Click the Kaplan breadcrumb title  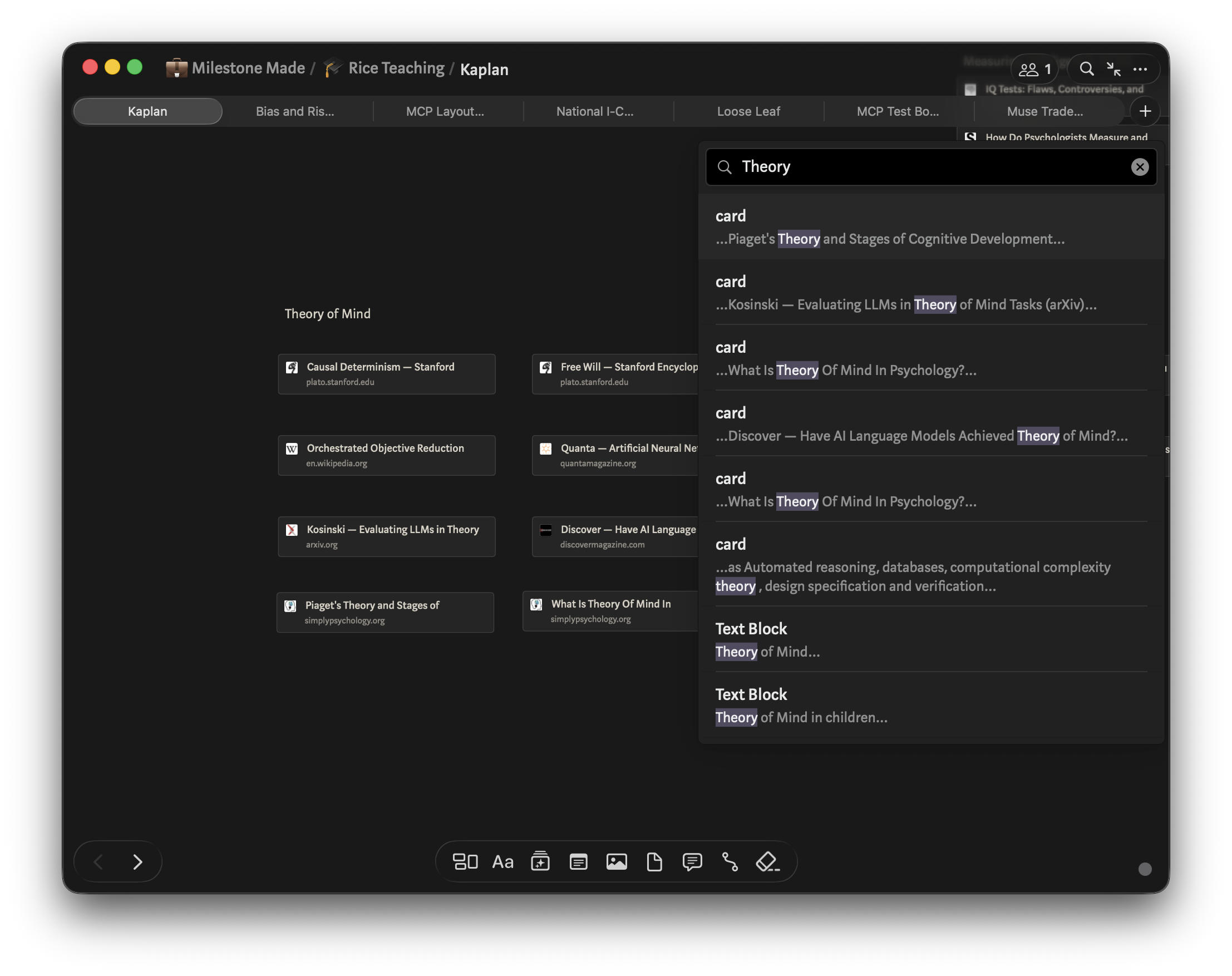coord(484,69)
